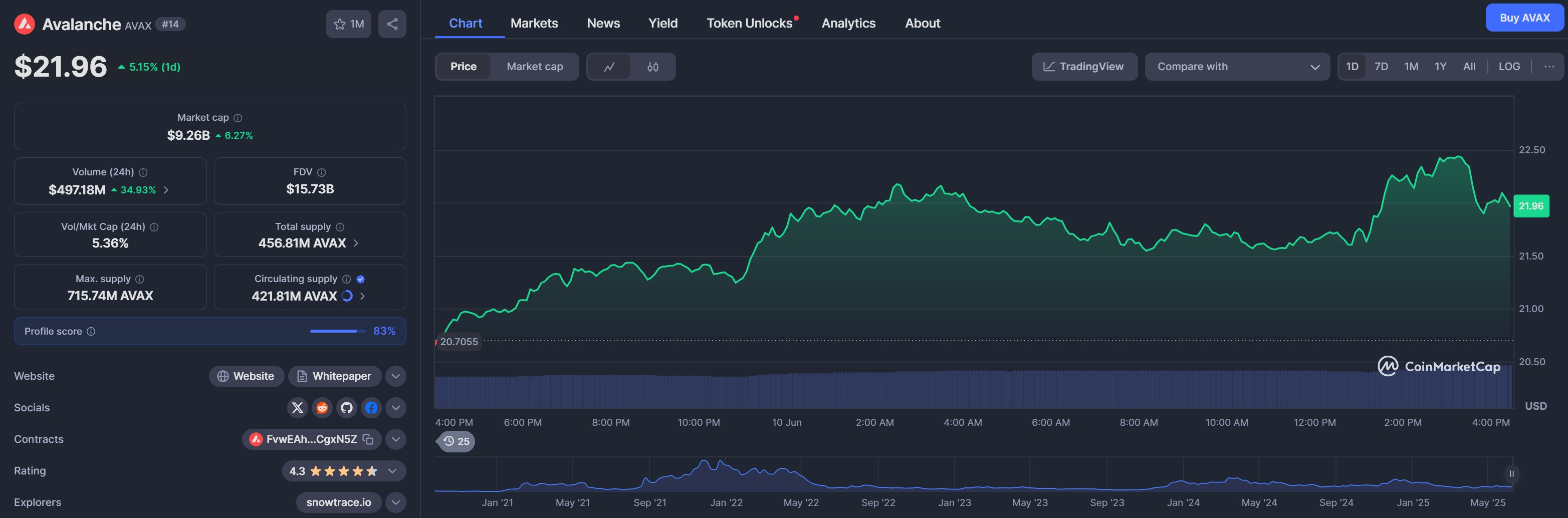Click the 21.96 current price label
1568x518 pixels.
pos(1531,206)
